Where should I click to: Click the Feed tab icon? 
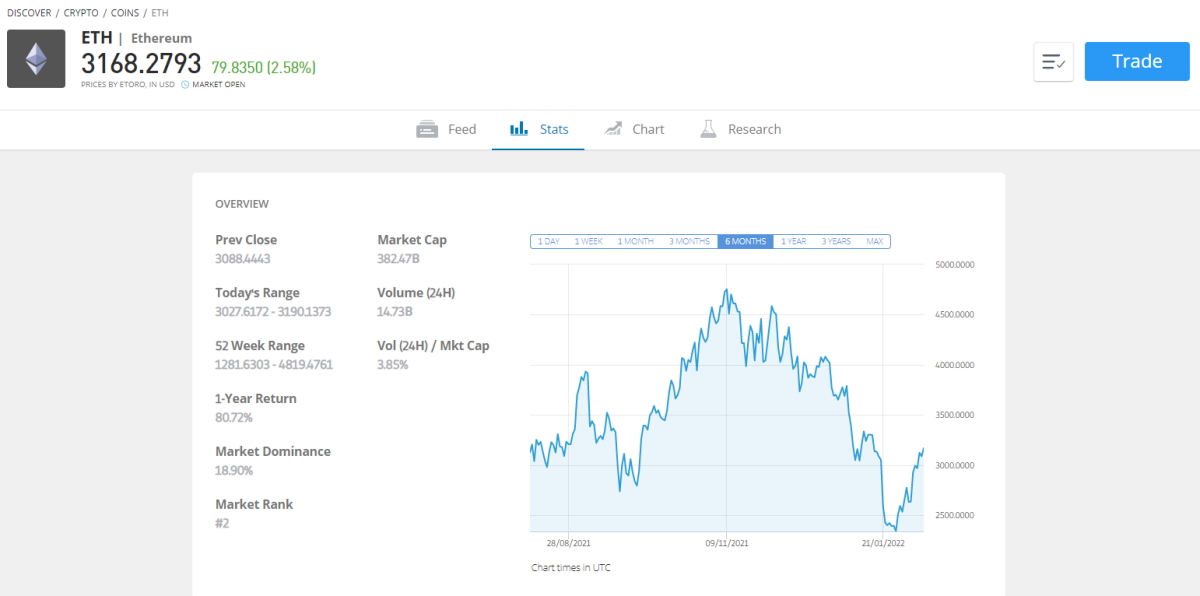click(427, 129)
